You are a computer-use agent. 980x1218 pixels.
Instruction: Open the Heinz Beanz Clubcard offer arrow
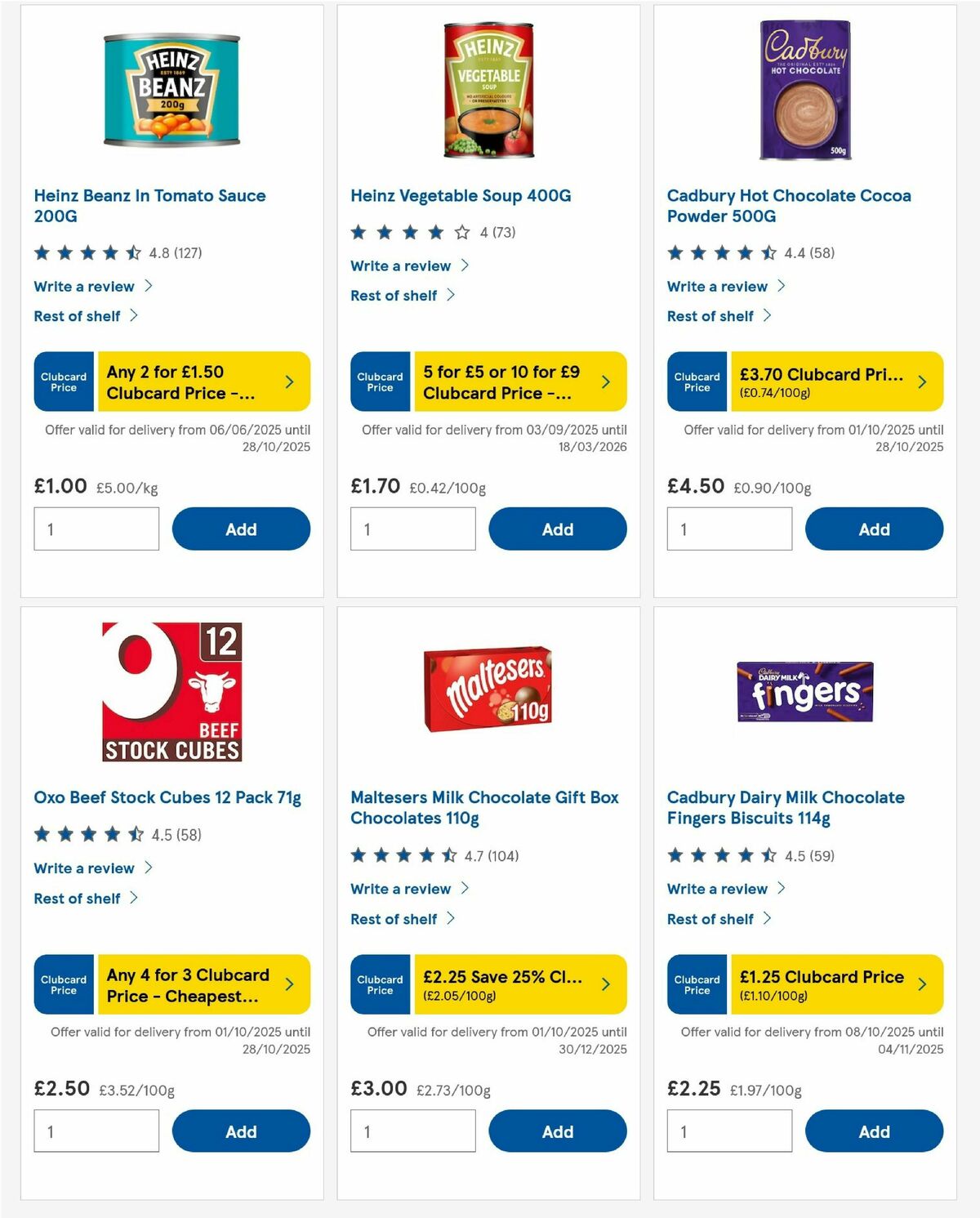(x=290, y=381)
